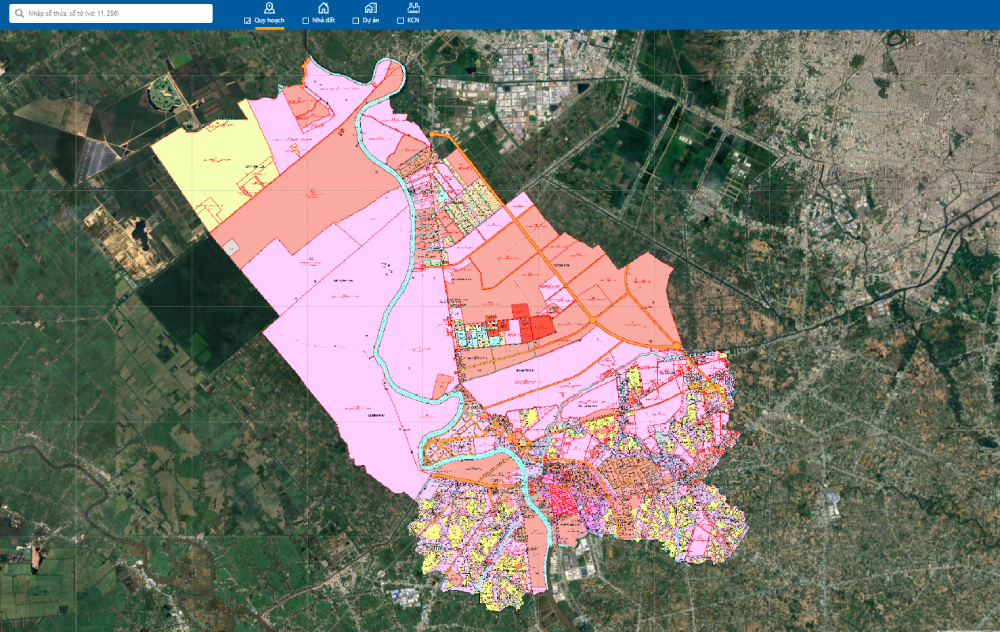Click the Dự án building icon
This screenshot has width=1000, height=632.
point(371,8)
